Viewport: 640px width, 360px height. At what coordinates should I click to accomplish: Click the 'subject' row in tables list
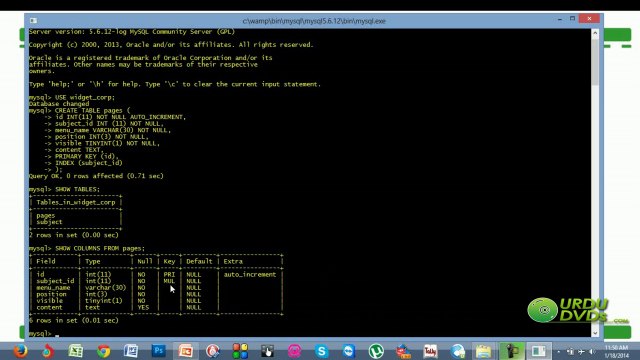[49, 222]
